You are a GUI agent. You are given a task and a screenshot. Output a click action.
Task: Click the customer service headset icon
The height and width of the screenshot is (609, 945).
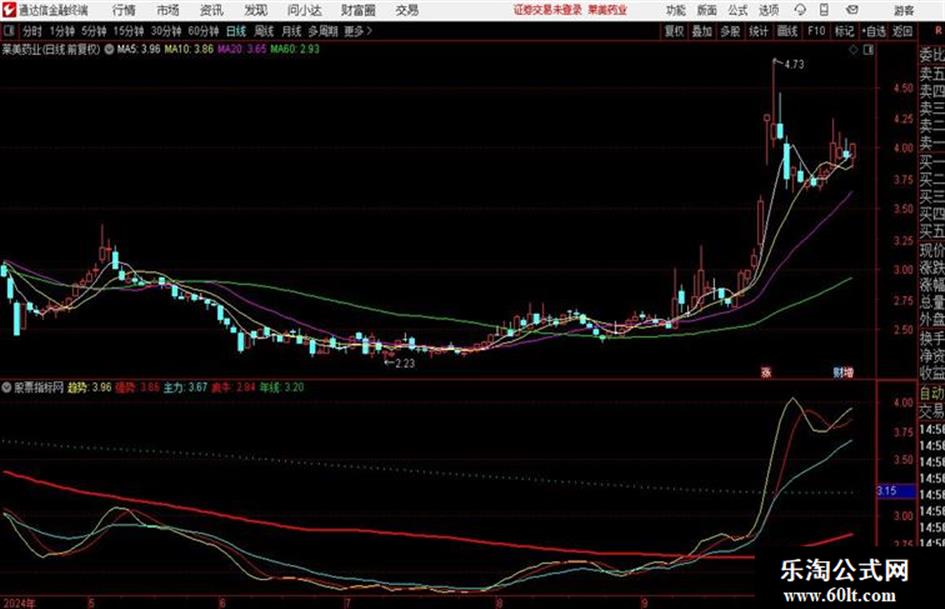click(x=800, y=10)
